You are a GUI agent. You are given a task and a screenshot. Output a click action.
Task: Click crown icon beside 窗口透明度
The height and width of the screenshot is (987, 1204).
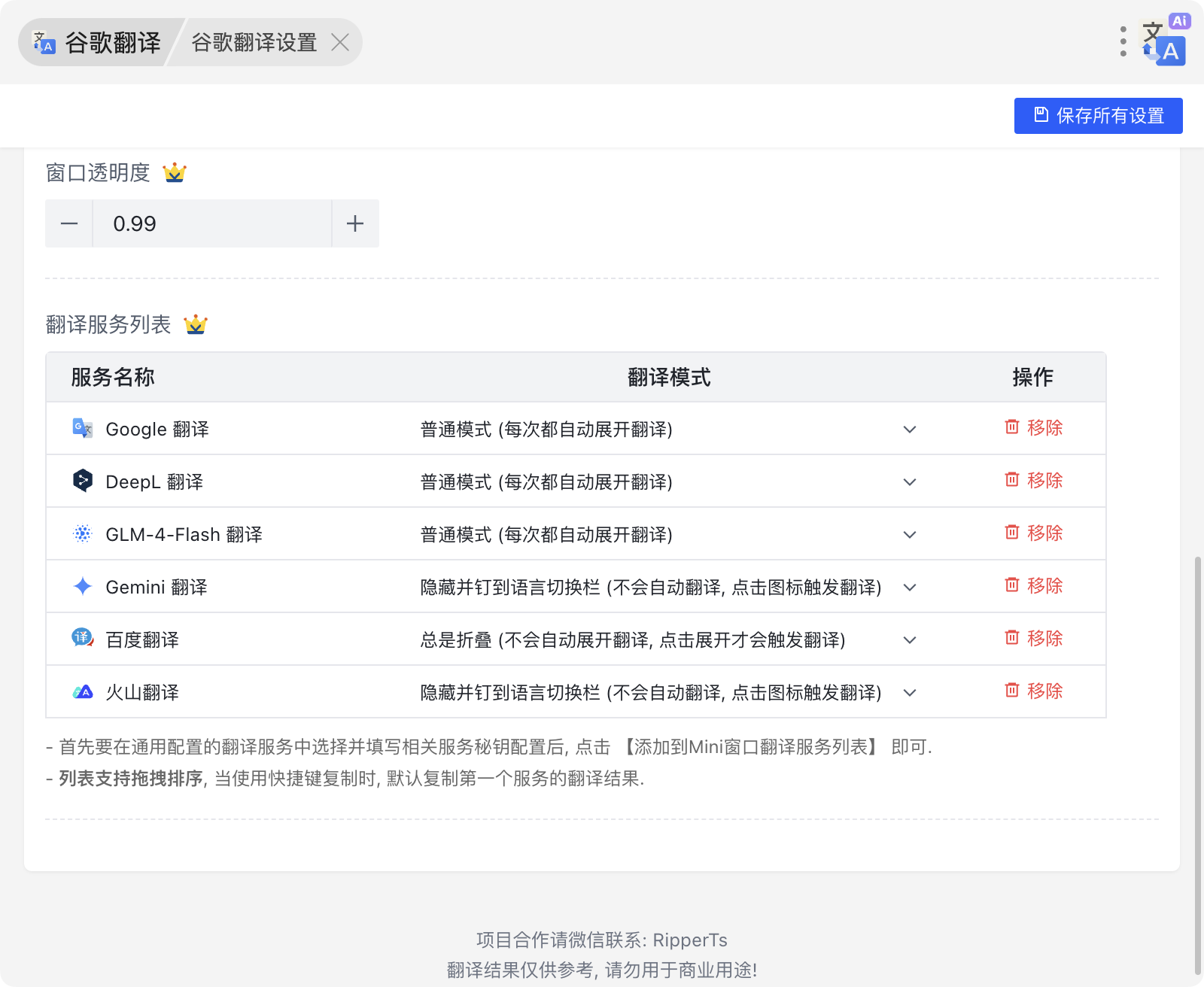[x=175, y=173]
